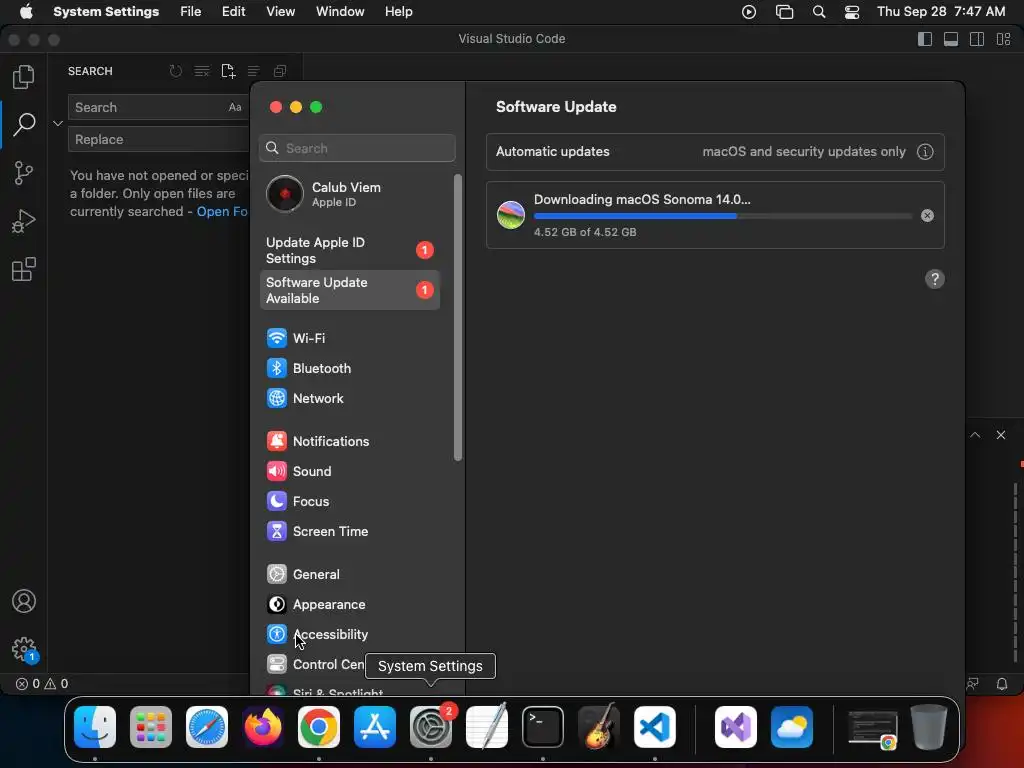
Task: Close the VS Code bottom panel
Action: point(1000,435)
